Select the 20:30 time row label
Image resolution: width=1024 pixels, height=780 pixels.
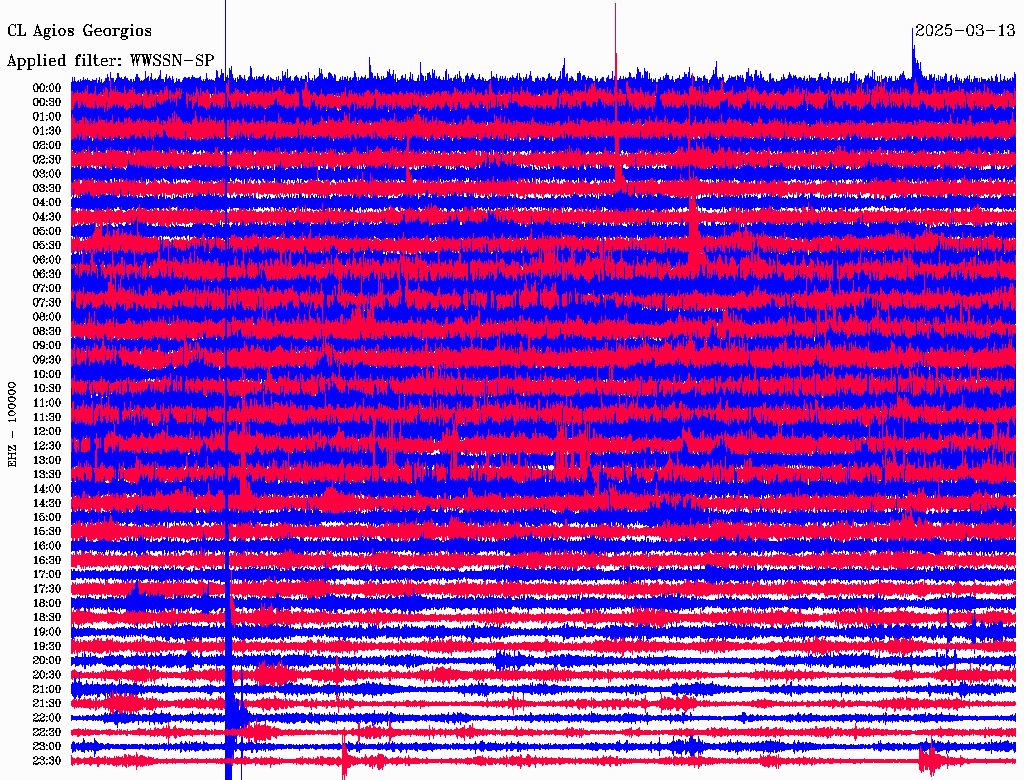47,675
